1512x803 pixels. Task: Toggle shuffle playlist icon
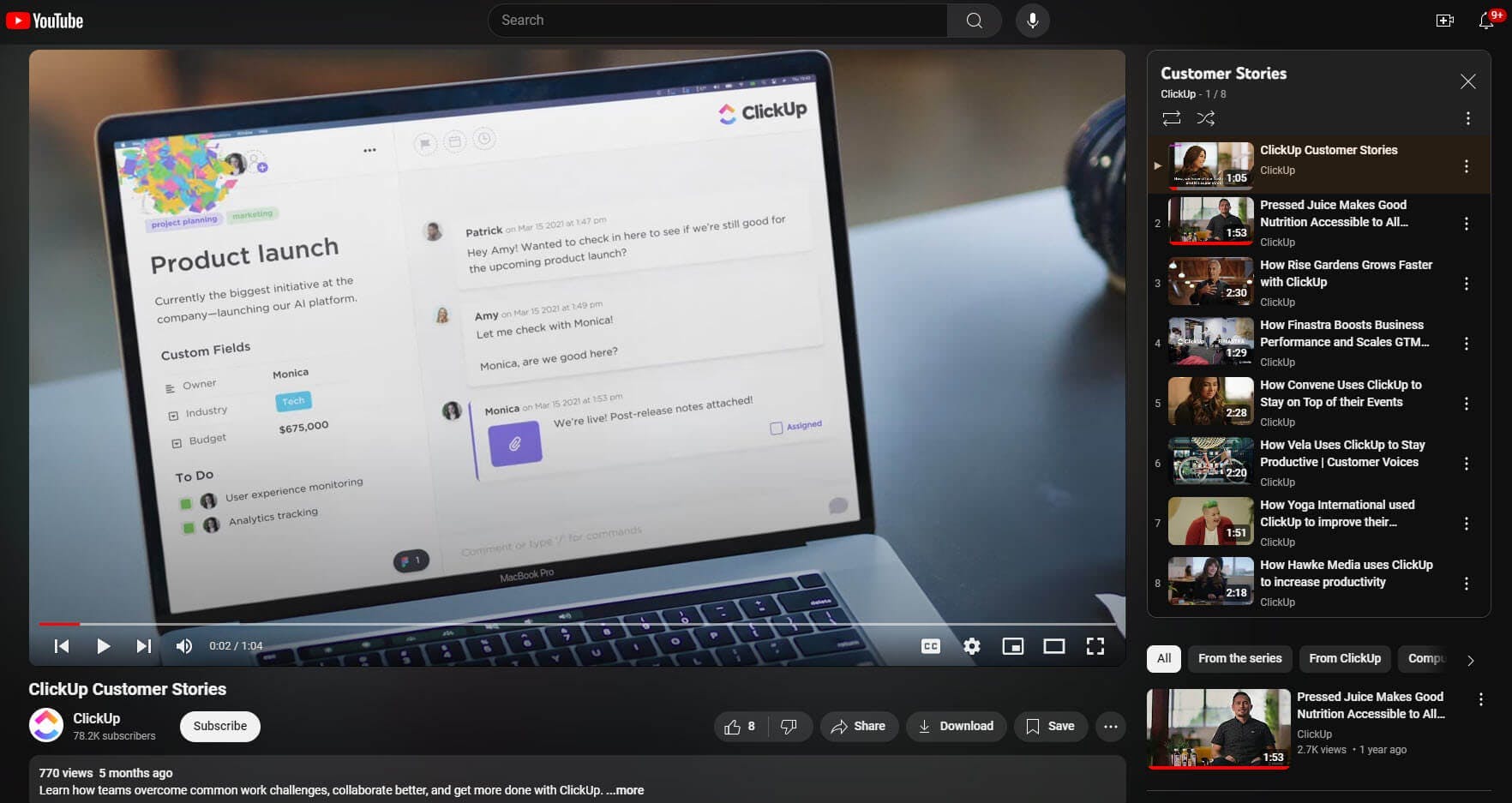tap(1205, 118)
